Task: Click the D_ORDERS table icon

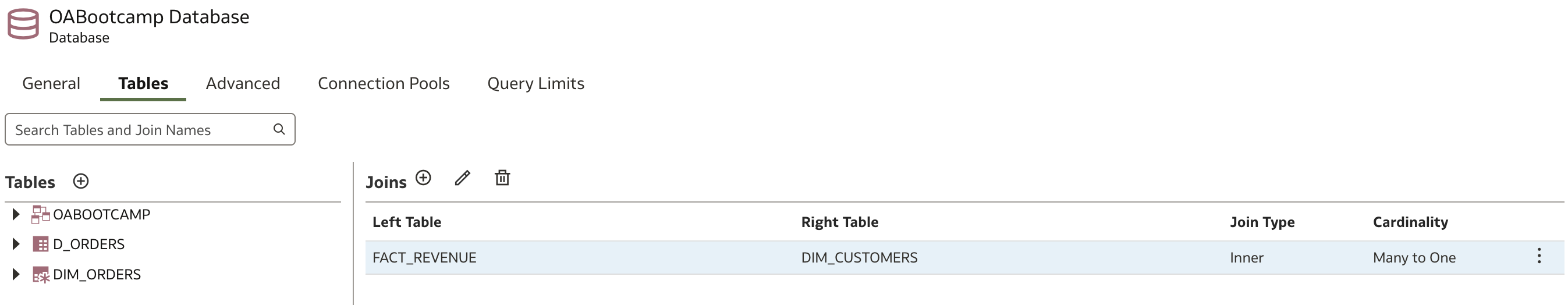Action: (x=41, y=244)
